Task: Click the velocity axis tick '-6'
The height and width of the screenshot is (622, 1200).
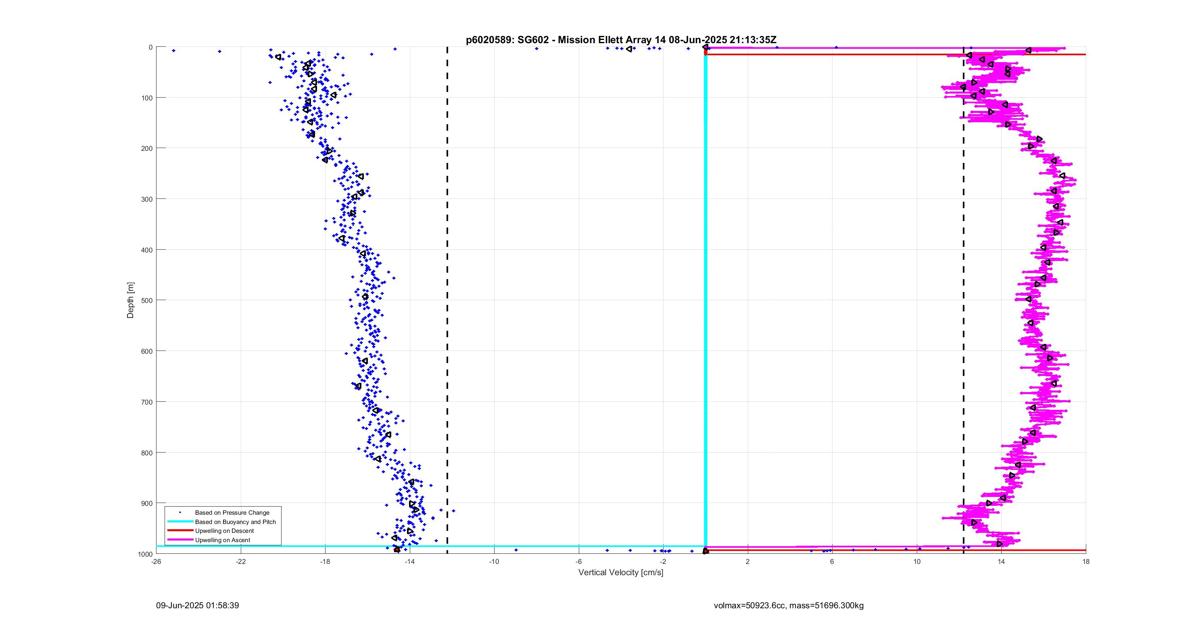Action: (x=578, y=561)
